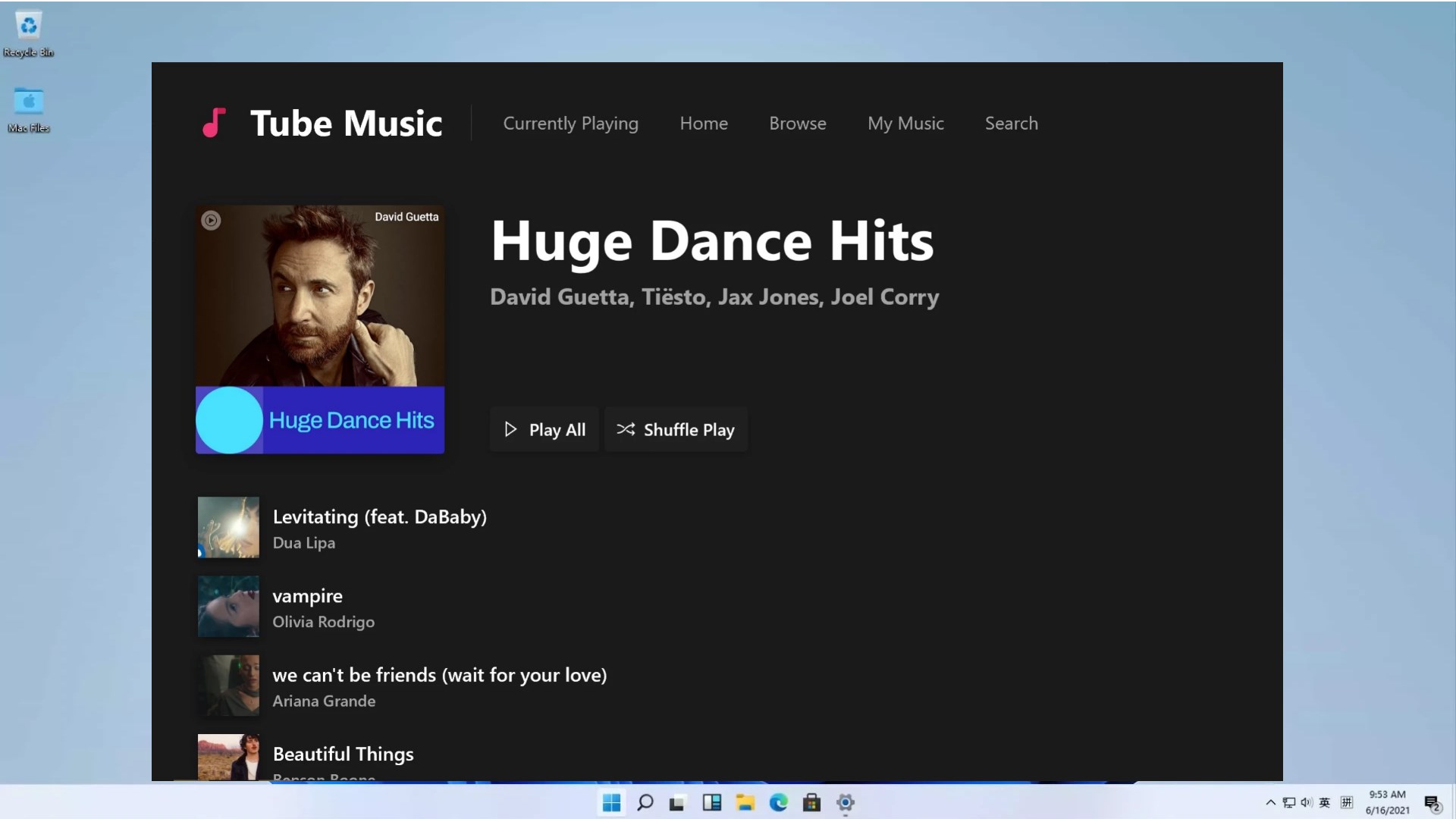This screenshot has height=819, width=1456.
Task: Open Windows Search from the taskbar
Action: [644, 802]
